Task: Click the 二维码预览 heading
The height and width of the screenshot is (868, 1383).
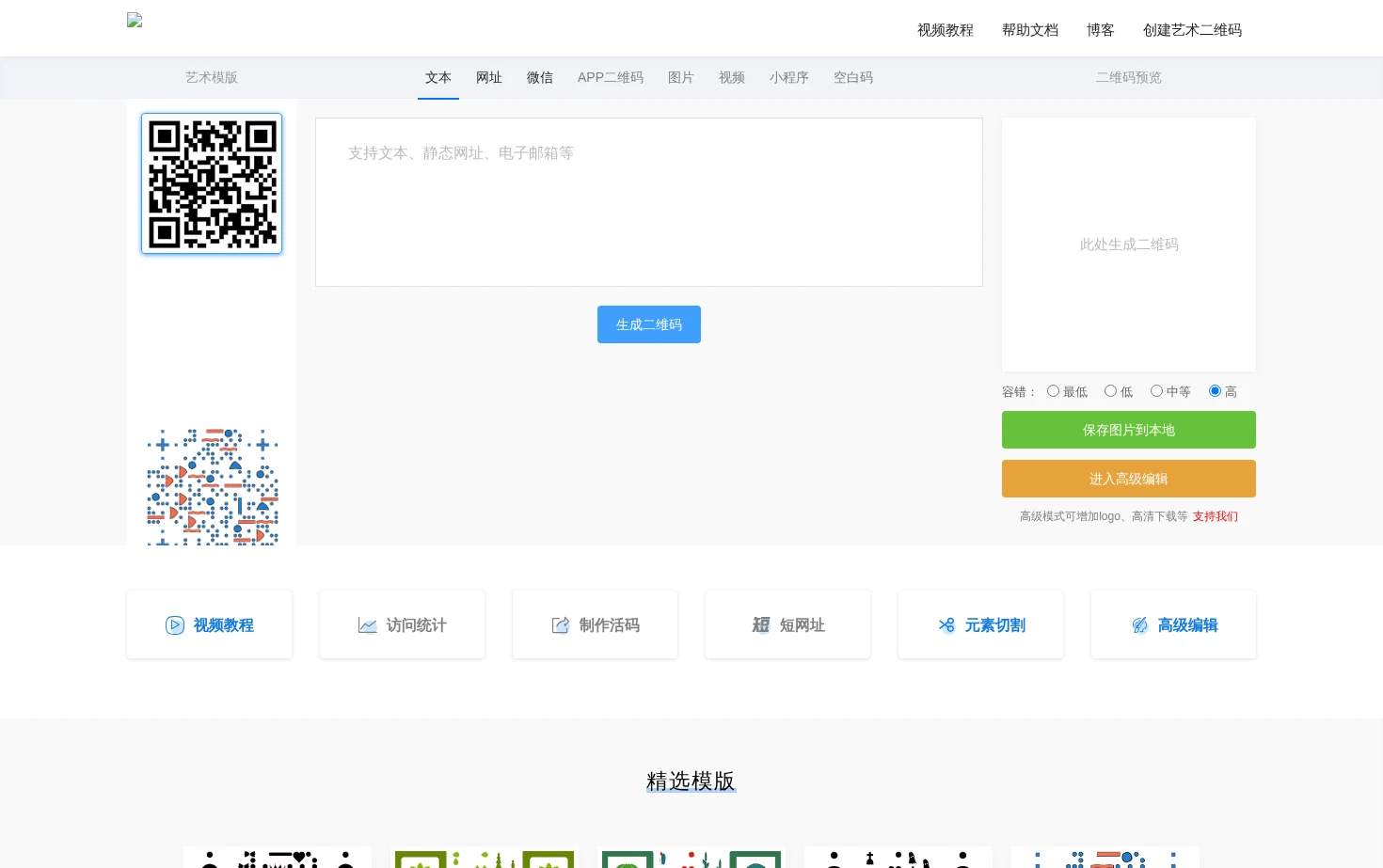Action: 1129,77
